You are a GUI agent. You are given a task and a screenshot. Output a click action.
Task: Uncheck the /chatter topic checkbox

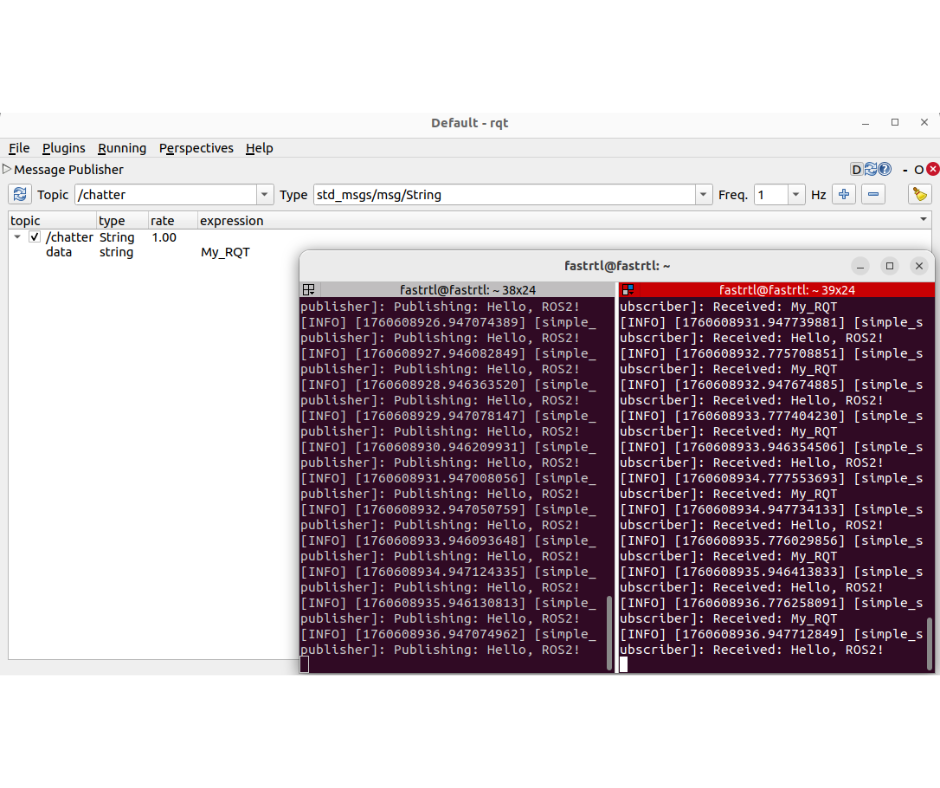tap(35, 238)
